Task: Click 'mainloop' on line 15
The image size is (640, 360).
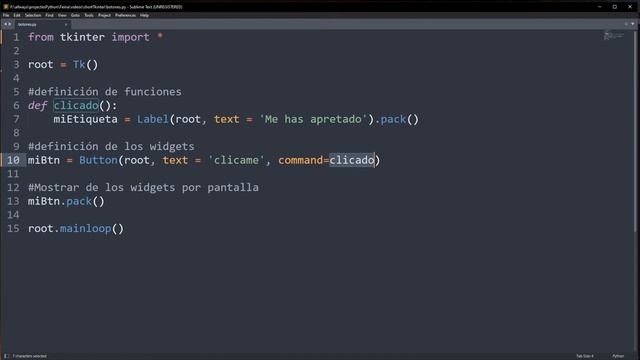Action: click(x=85, y=229)
